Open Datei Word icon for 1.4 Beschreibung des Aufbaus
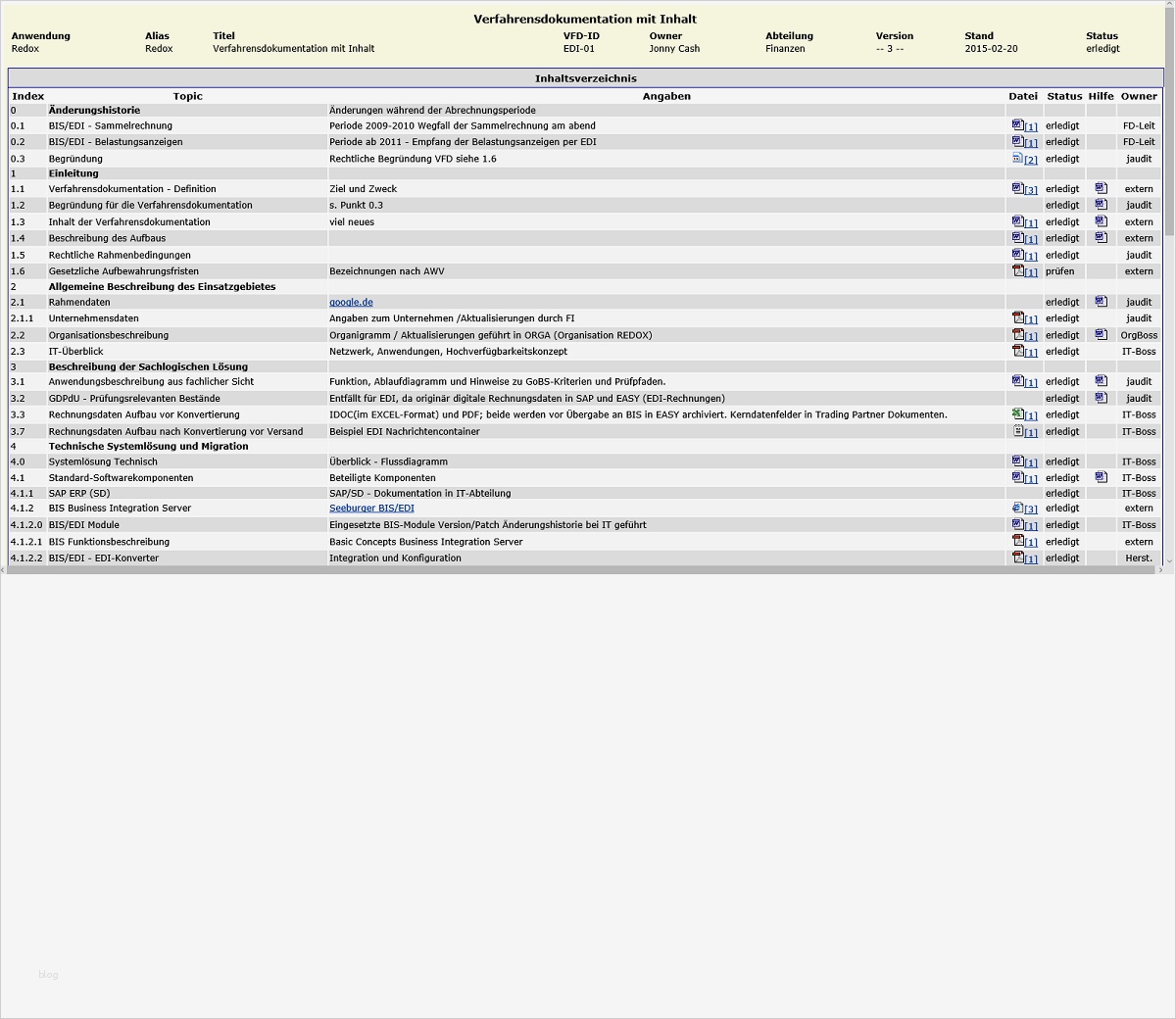The height and width of the screenshot is (1019, 1176). [x=1017, y=237]
